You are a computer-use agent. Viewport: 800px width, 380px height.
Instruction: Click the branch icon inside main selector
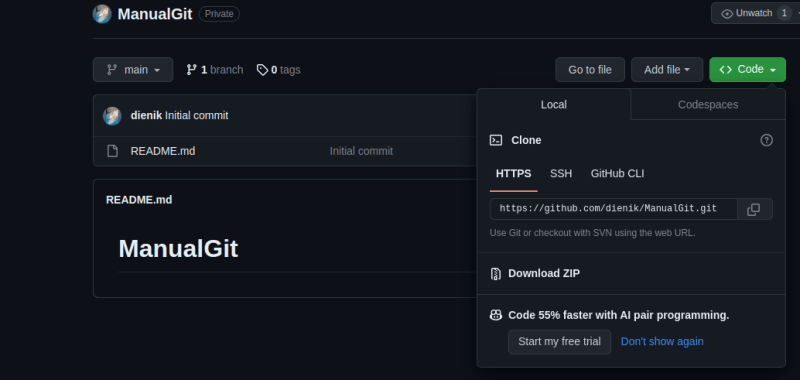111,69
